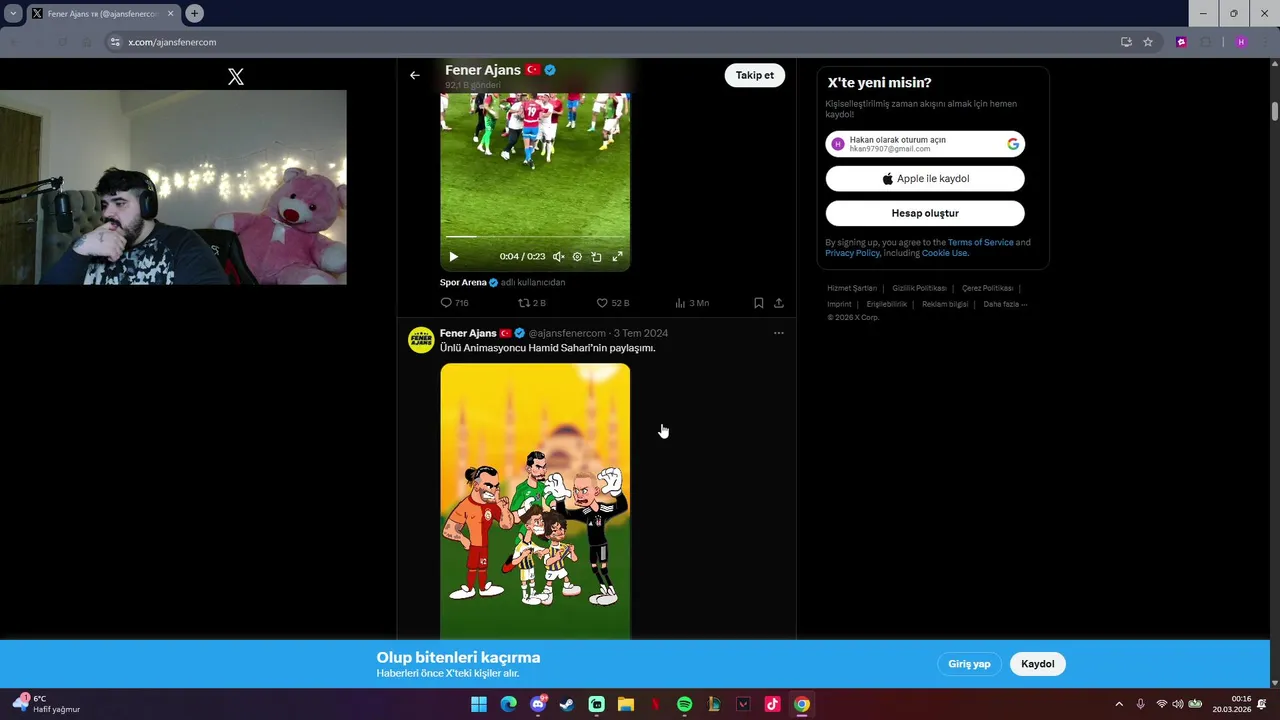Open Discord from taskbar
The height and width of the screenshot is (720, 1280).
[538, 704]
